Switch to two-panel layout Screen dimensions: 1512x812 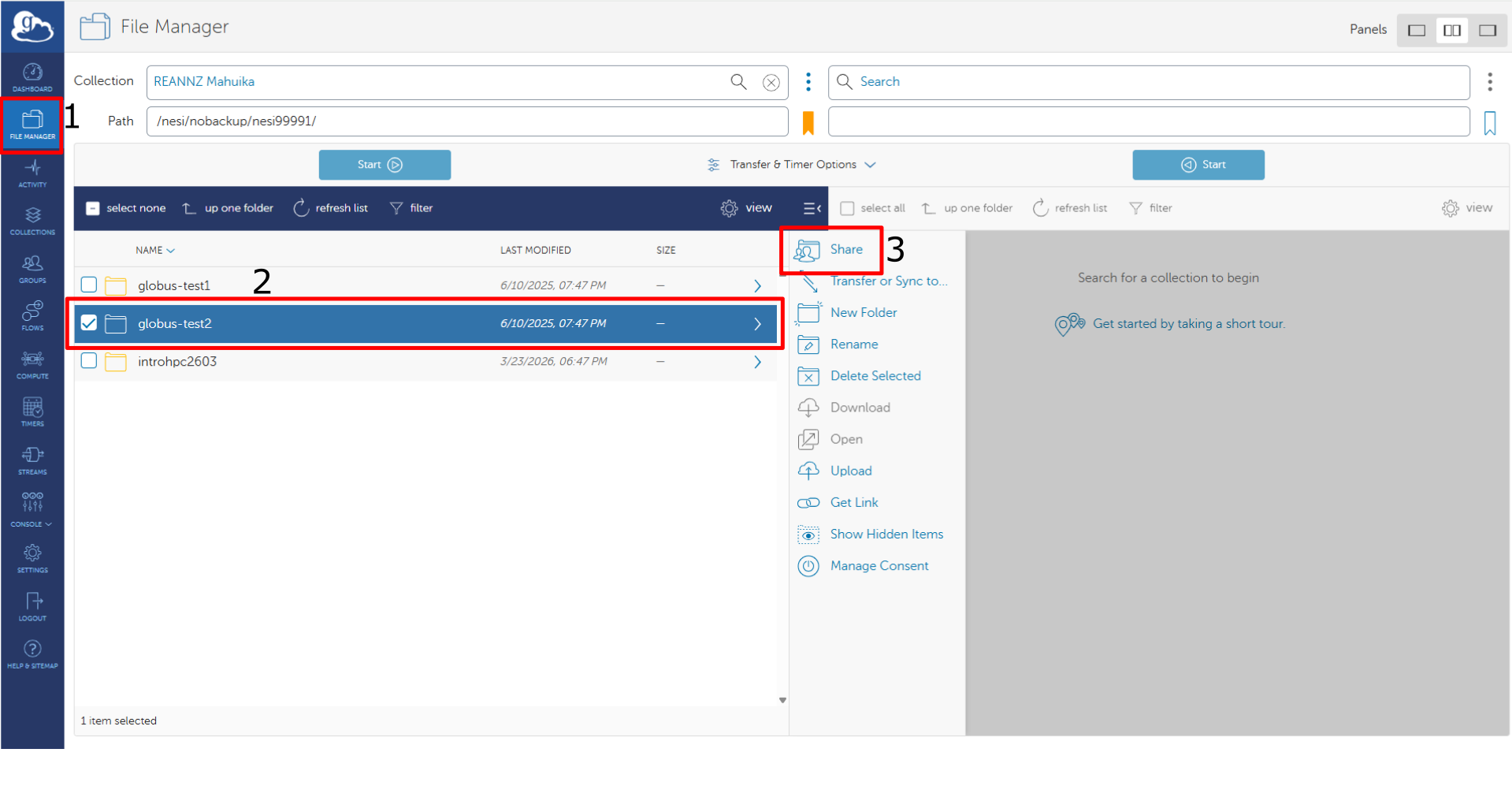point(1452,30)
